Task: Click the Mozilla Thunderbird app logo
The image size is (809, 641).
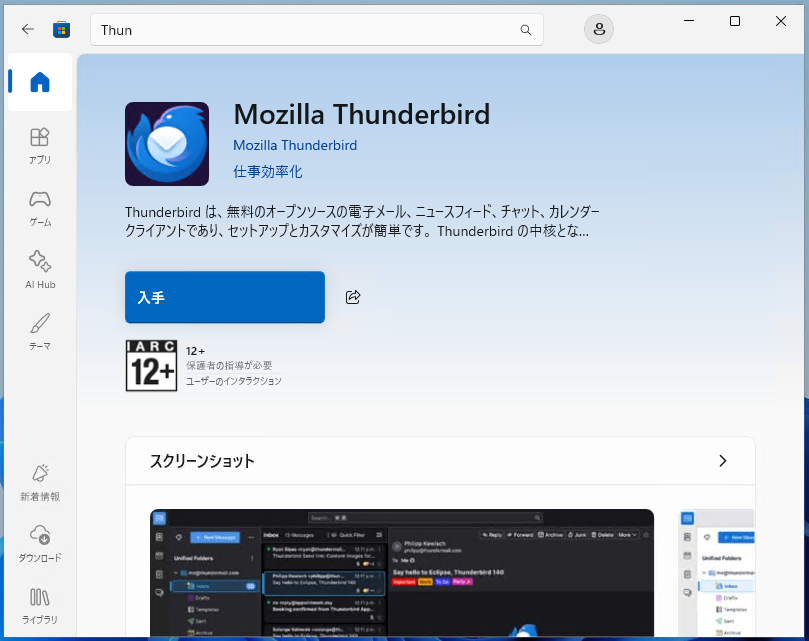Action: [x=167, y=143]
